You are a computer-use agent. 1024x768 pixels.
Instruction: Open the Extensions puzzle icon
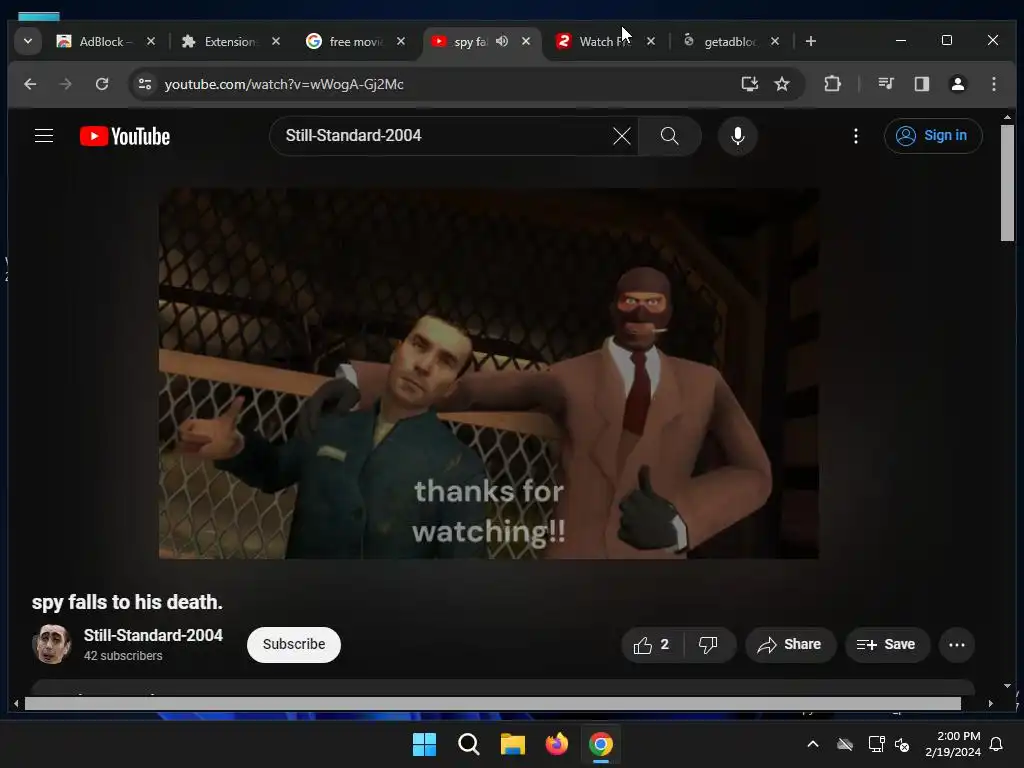click(x=832, y=84)
